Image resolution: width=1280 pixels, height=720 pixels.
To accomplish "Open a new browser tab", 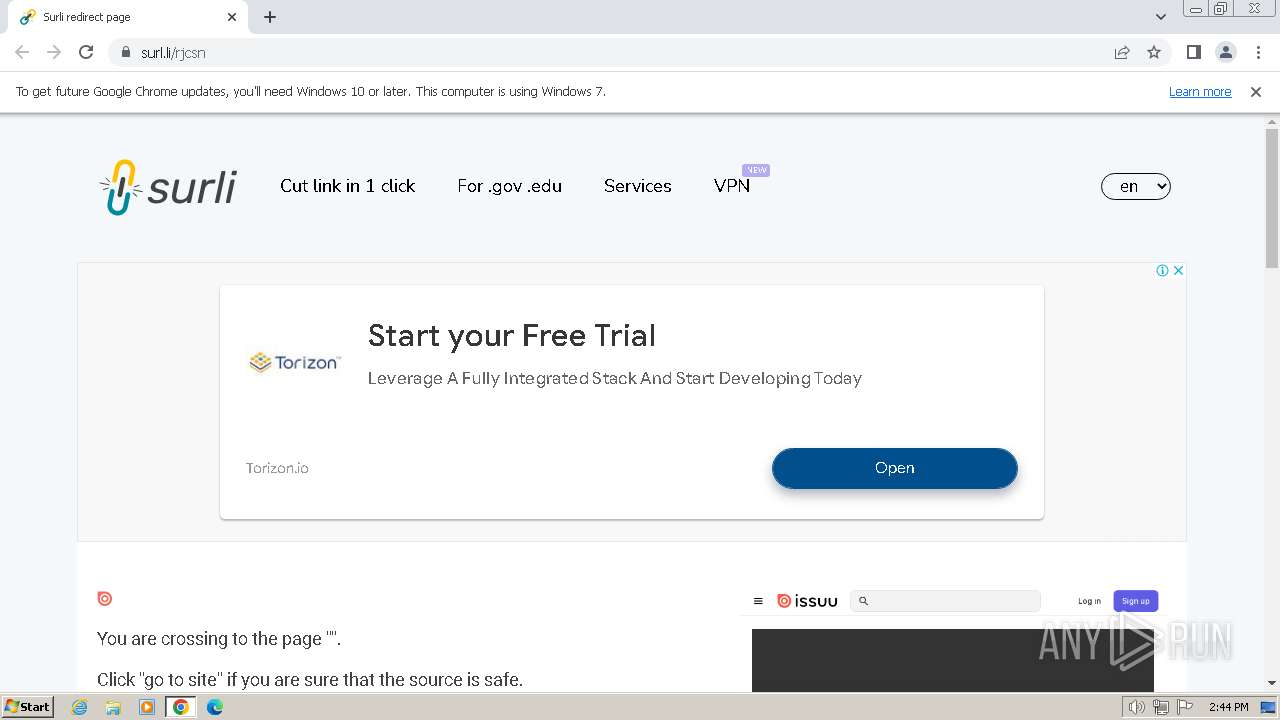I will pos(270,17).
